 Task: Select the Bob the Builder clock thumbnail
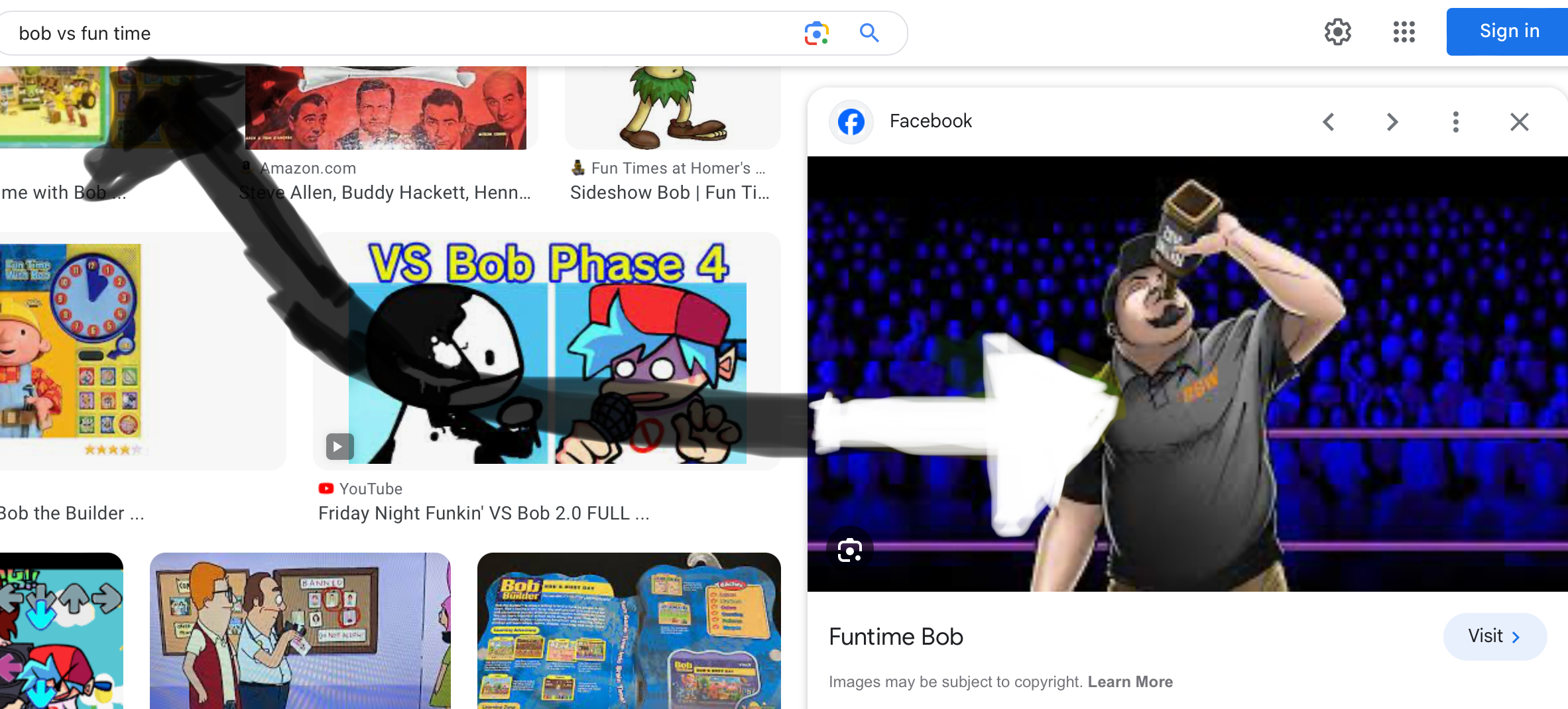(71, 350)
